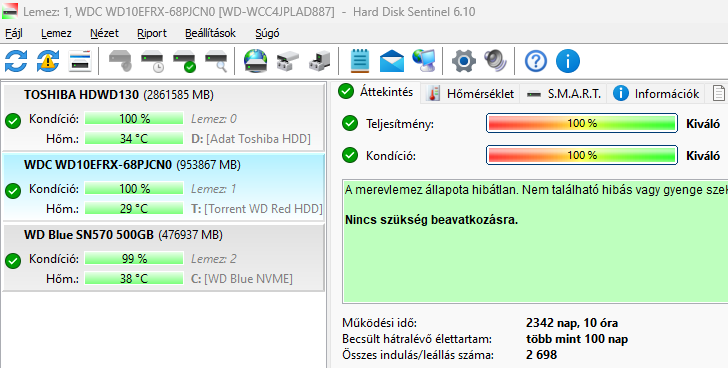
Task: Click the disk with clock toolbar icon
Action: click(x=152, y=61)
